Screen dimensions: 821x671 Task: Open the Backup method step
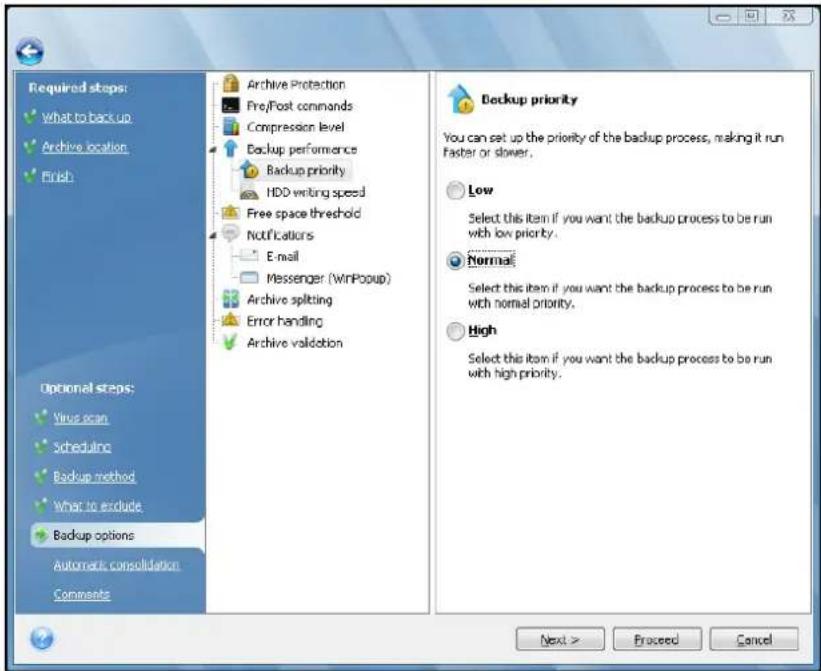tap(94, 476)
